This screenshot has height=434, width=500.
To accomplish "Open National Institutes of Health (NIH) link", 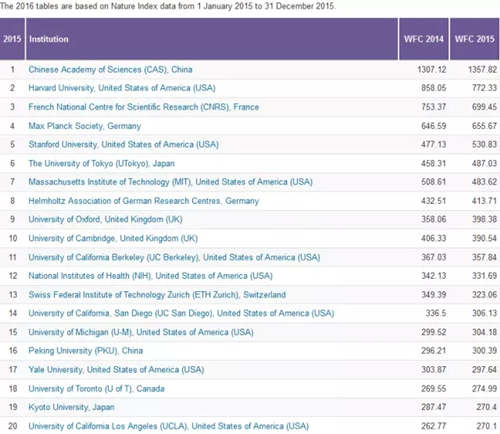I will [x=150, y=276].
